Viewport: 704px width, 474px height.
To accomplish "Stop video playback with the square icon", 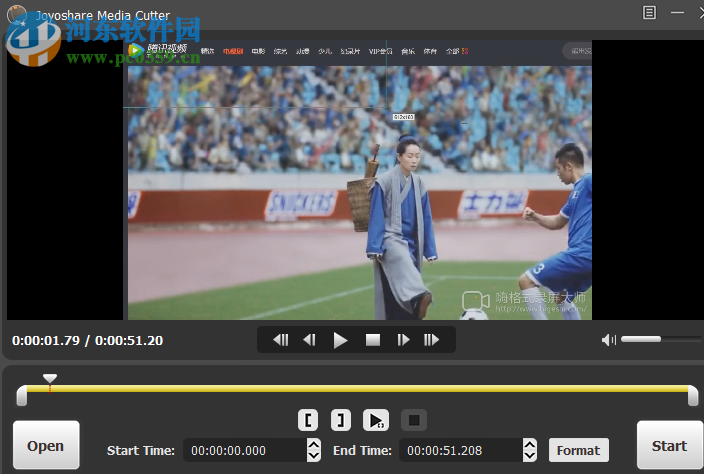I will 373,340.
